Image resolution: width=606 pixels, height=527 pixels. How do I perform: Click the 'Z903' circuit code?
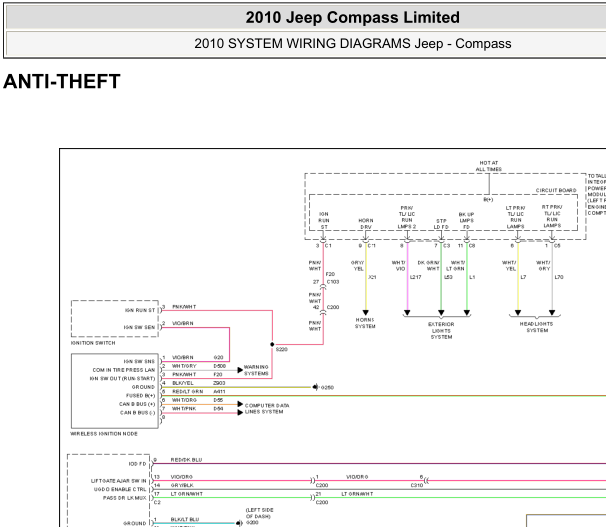click(219, 383)
